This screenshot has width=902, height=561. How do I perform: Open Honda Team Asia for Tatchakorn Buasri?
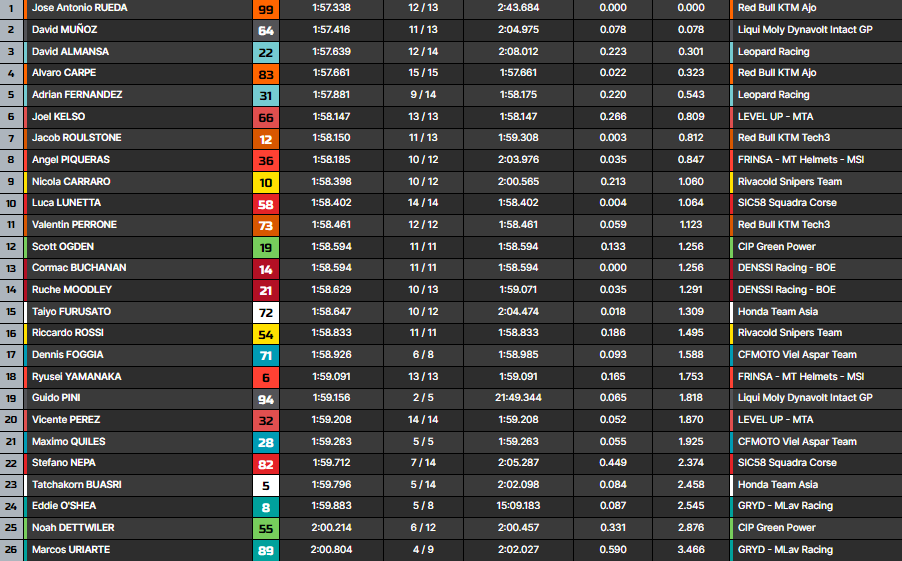(x=777, y=485)
